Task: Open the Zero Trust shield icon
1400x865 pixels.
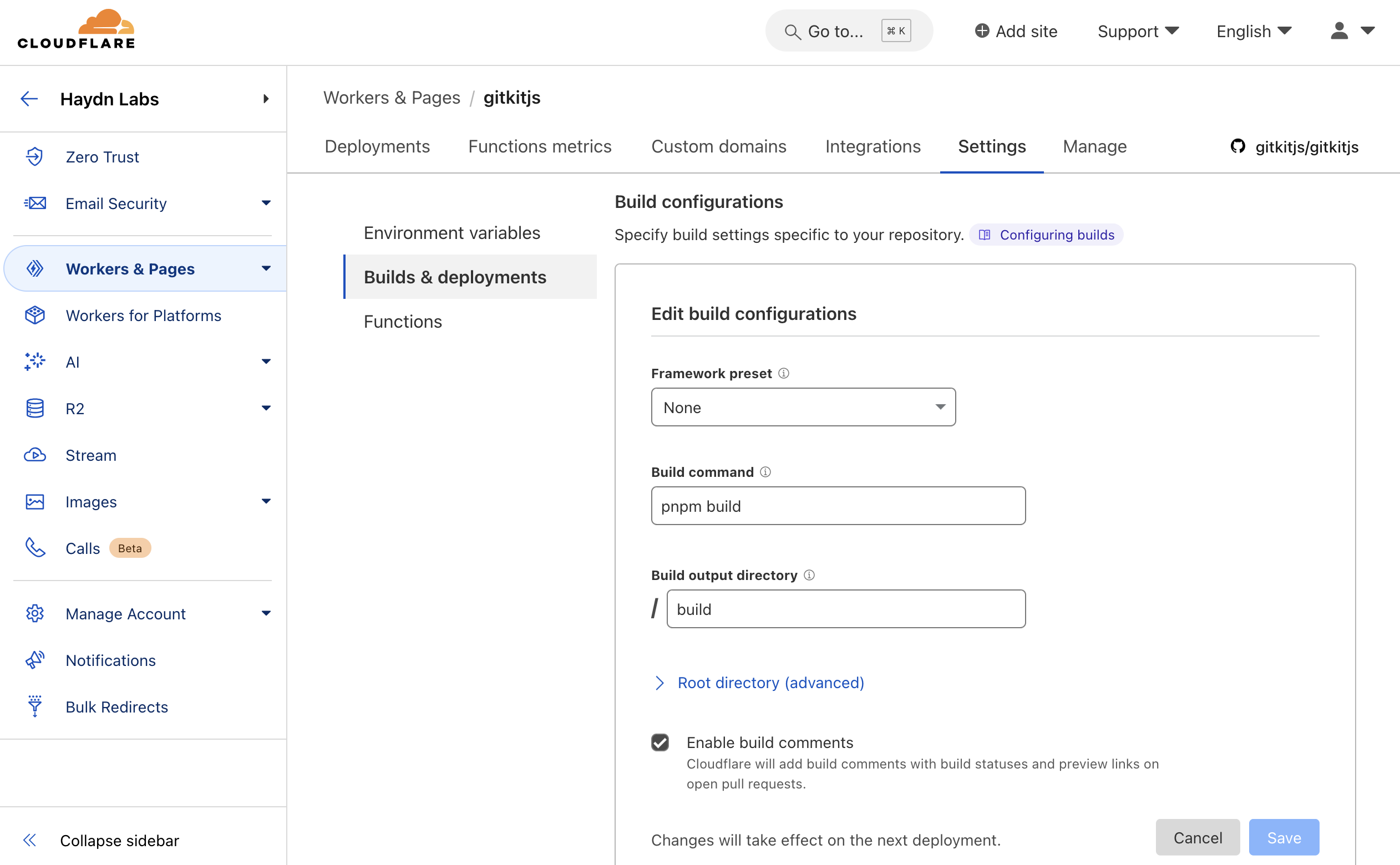Action: (x=35, y=156)
